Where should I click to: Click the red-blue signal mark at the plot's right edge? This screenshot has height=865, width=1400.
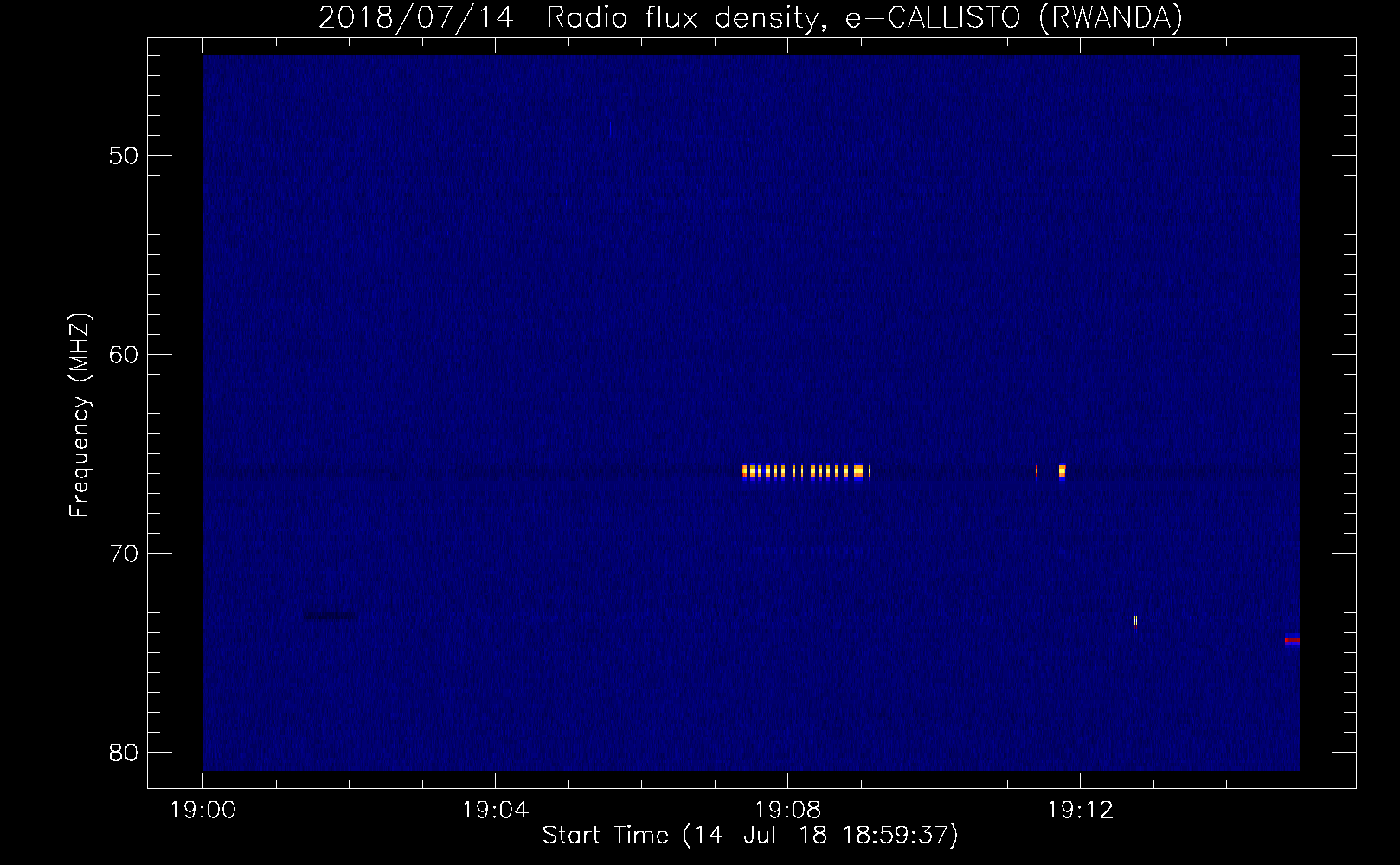(x=1292, y=641)
